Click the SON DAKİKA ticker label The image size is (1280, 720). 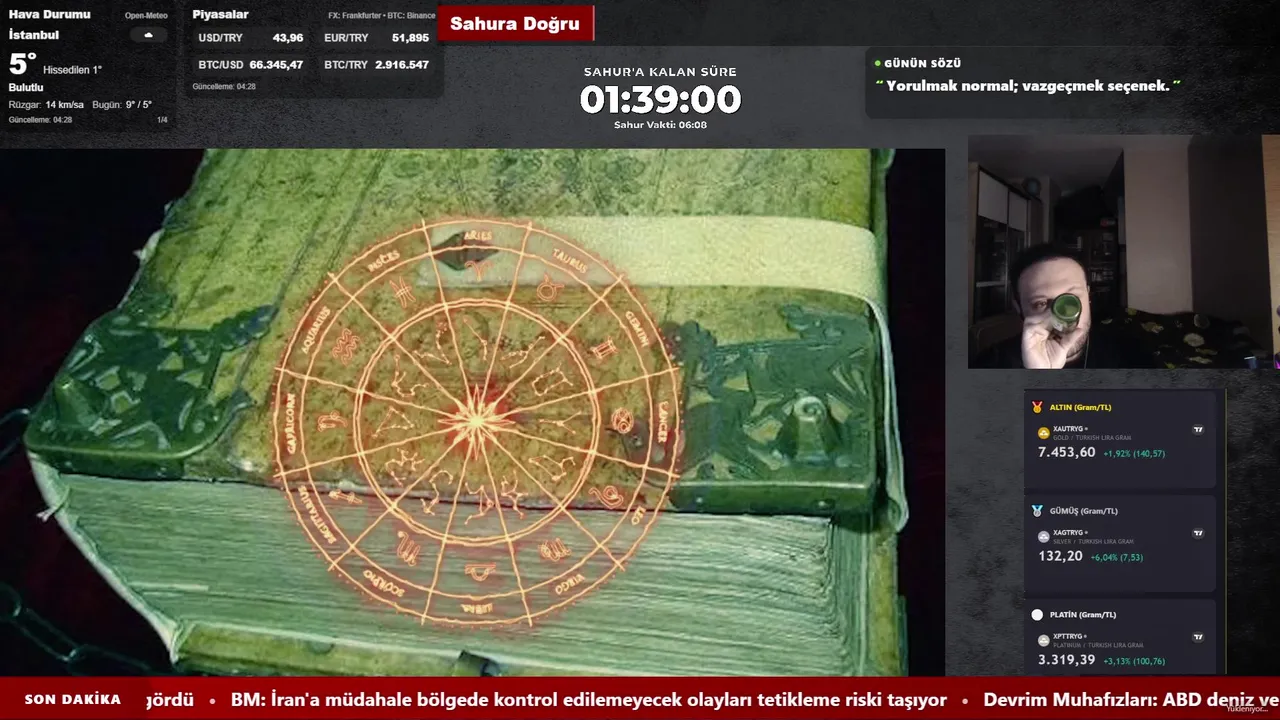[73, 700]
